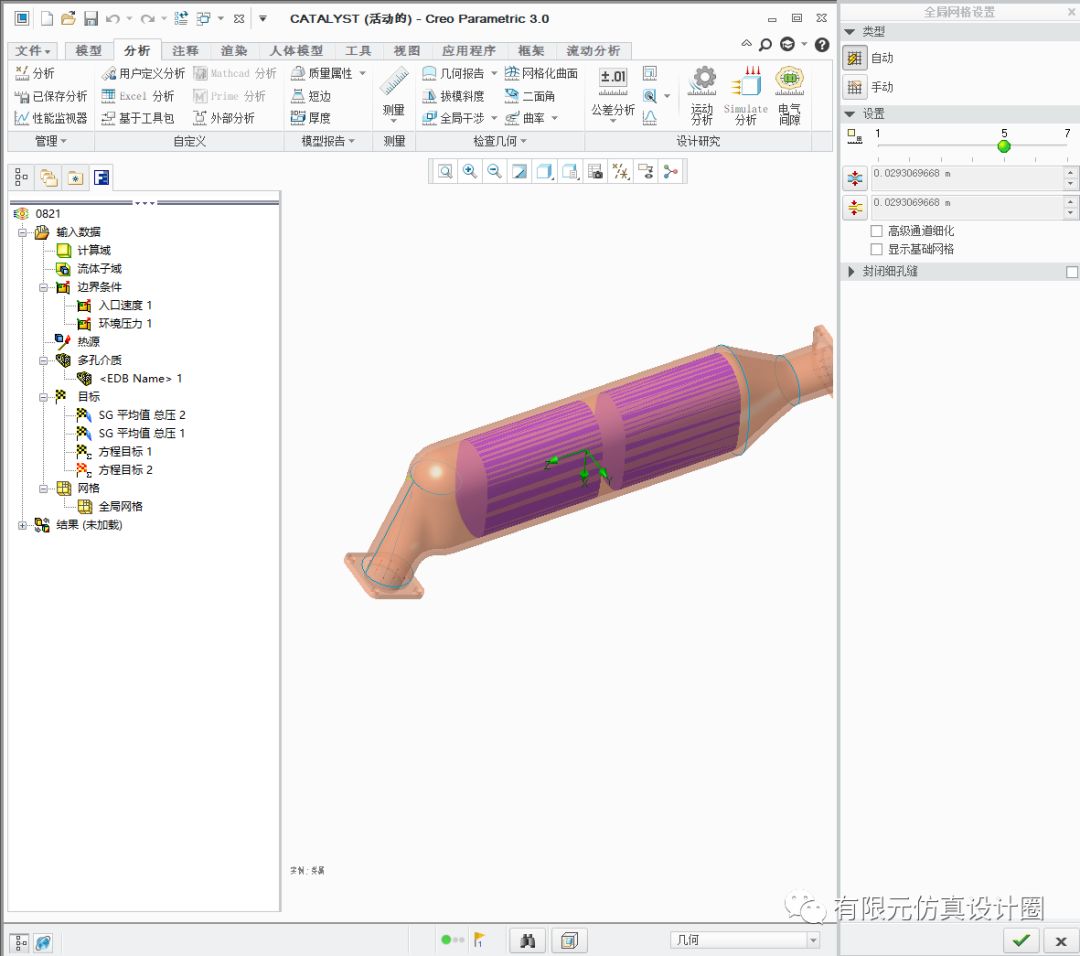Enable 高级通道细化 checkbox
Image resolution: width=1080 pixels, height=956 pixels.
tap(877, 231)
